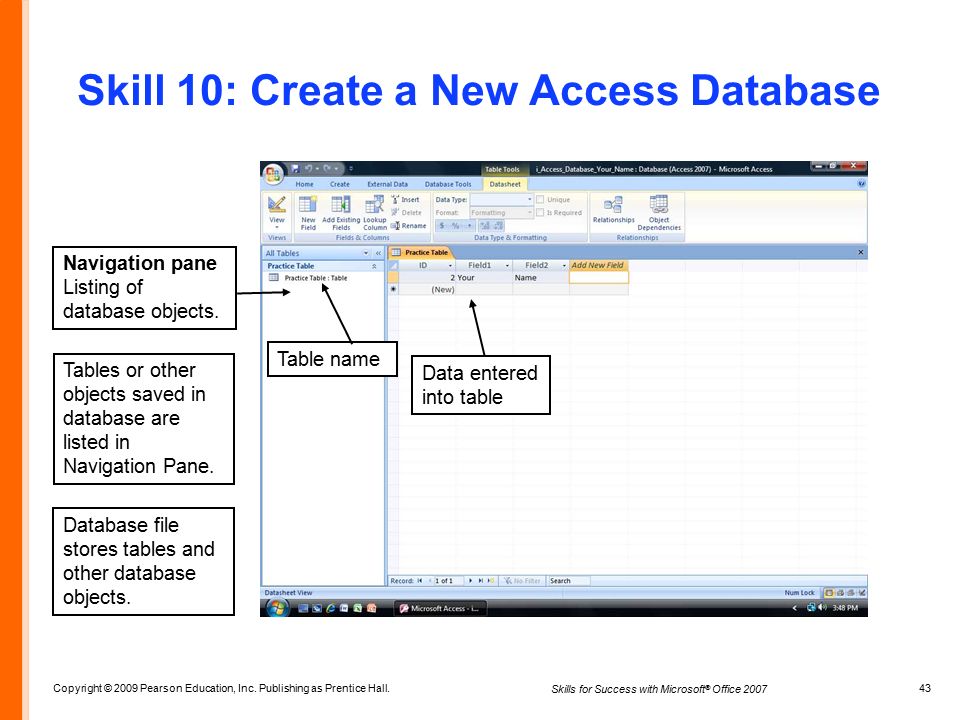Image resolution: width=960 pixels, height=720 pixels.
Task: Undo with the Quick Access toolbar arrow
Action: coord(309,168)
